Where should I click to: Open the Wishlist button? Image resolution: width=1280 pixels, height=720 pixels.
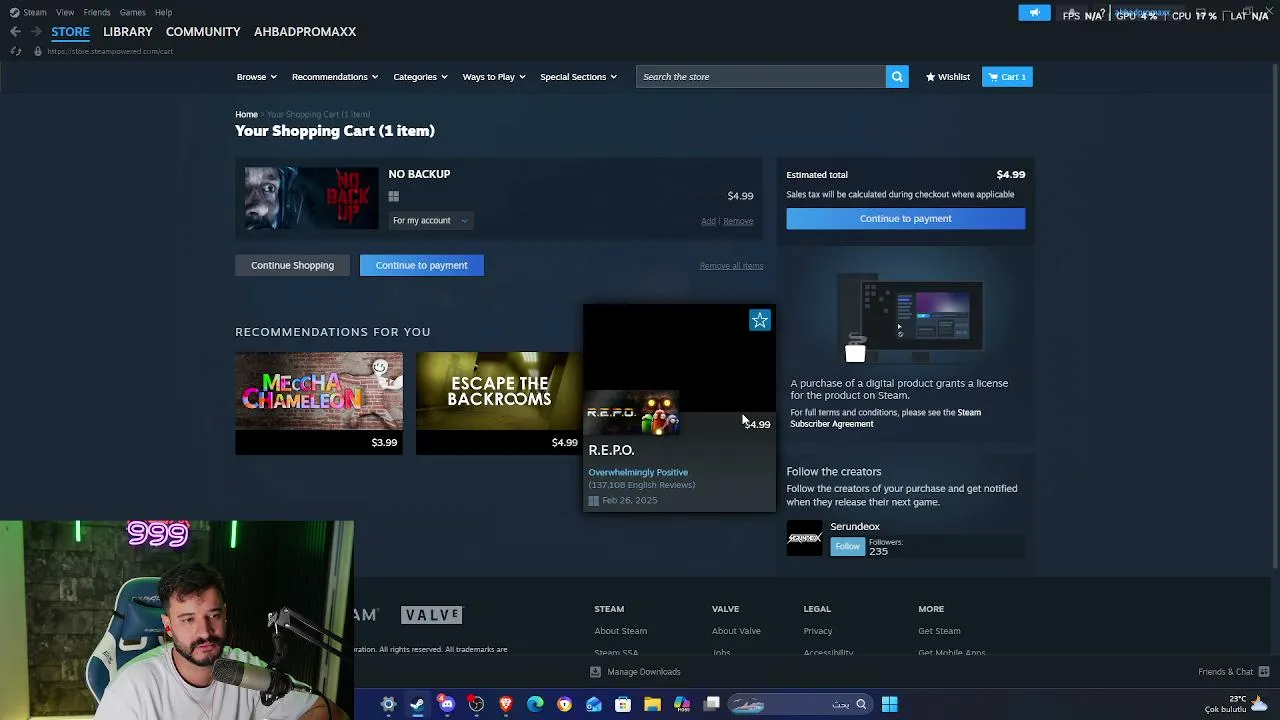point(948,77)
